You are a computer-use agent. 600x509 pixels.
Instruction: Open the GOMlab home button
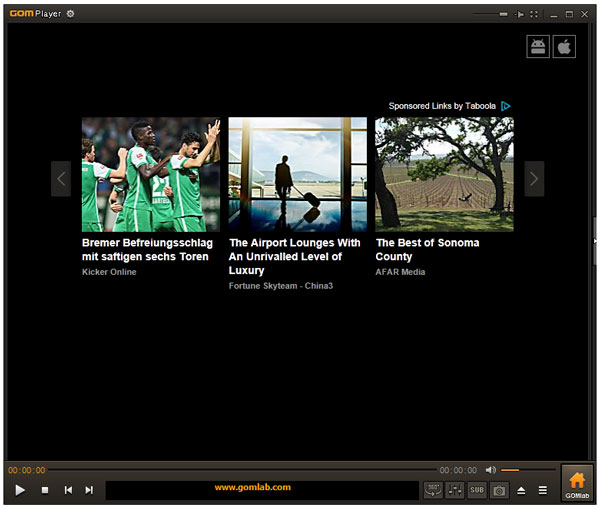coord(577,483)
